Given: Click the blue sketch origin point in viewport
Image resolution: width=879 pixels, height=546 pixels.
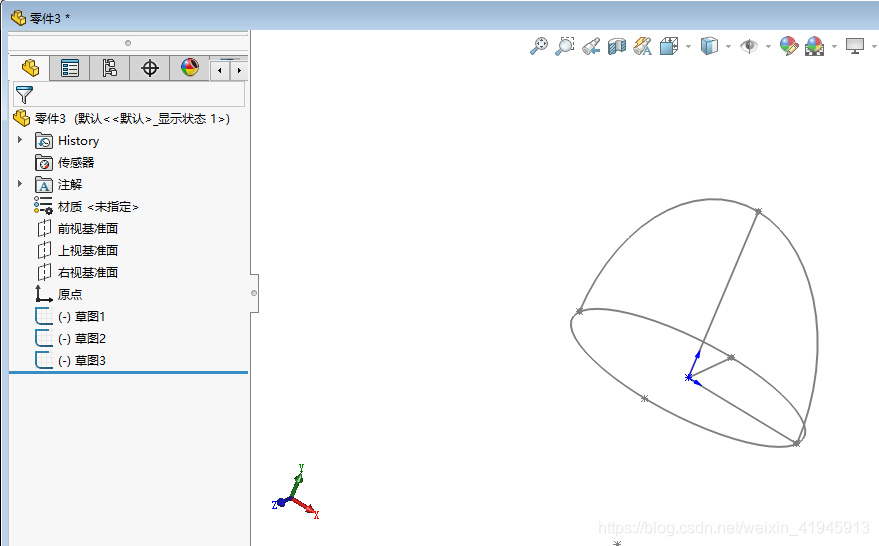Looking at the screenshot, I should tap(688, 377).
